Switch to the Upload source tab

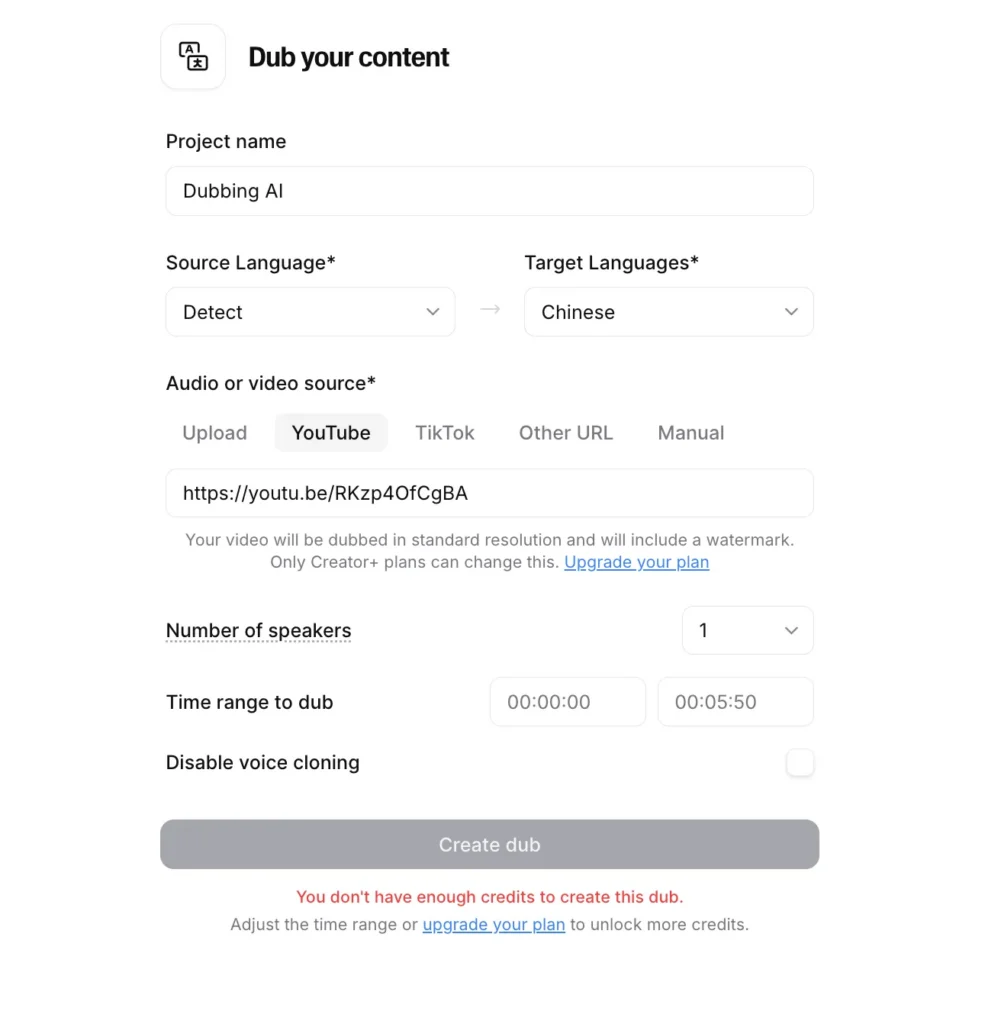tap(214, 432)
